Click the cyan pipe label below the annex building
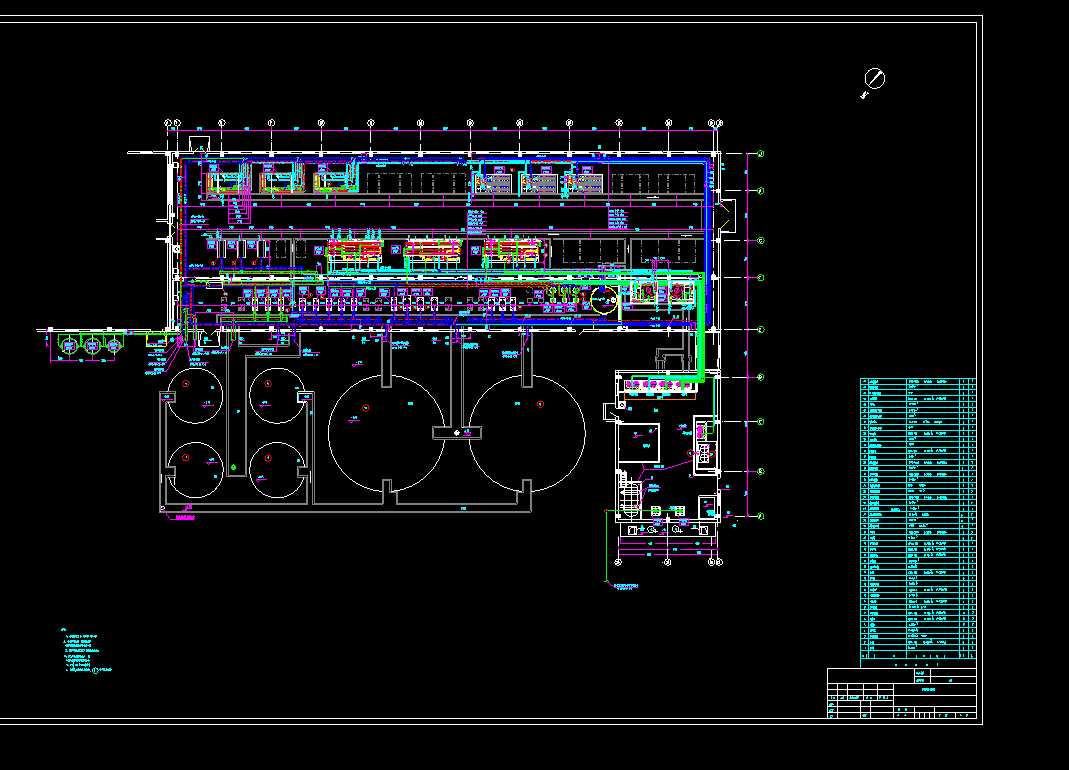This screenshot has height=770, width=1069. [625, 587]
